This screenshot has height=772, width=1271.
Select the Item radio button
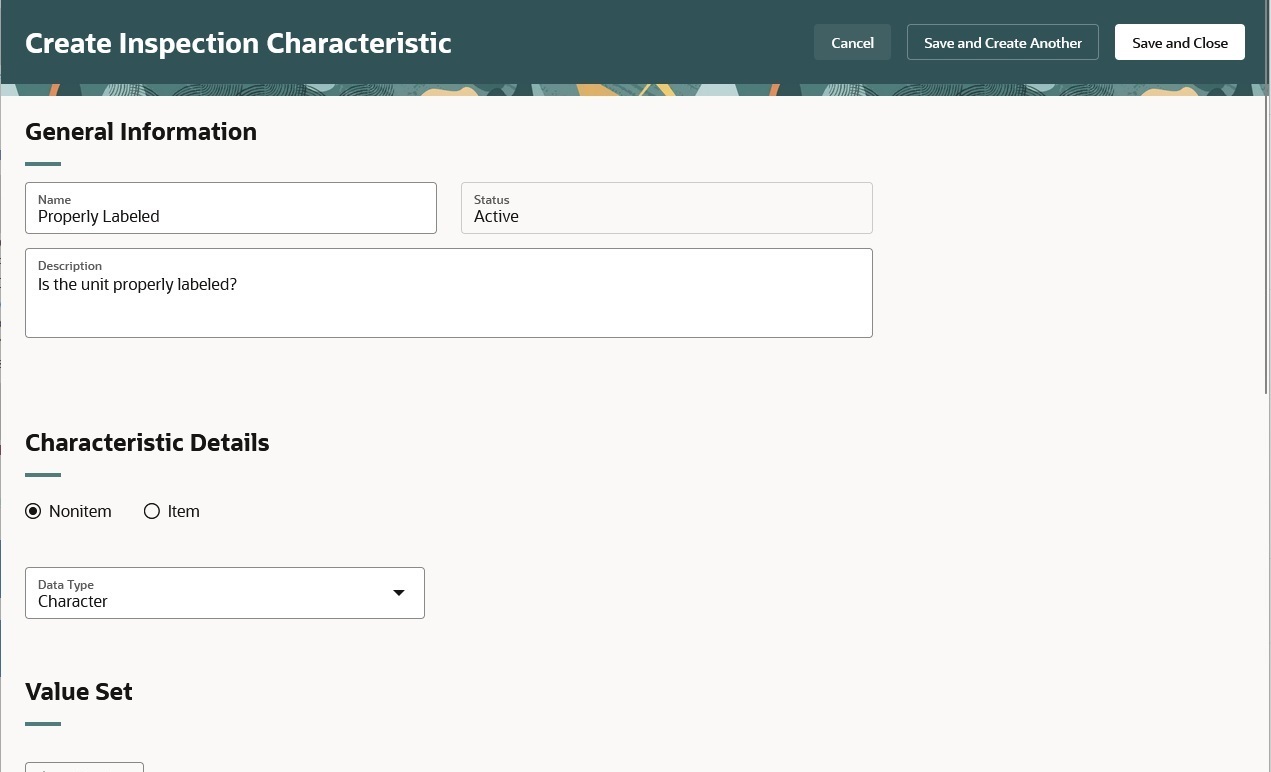click(x=152, y=511)
